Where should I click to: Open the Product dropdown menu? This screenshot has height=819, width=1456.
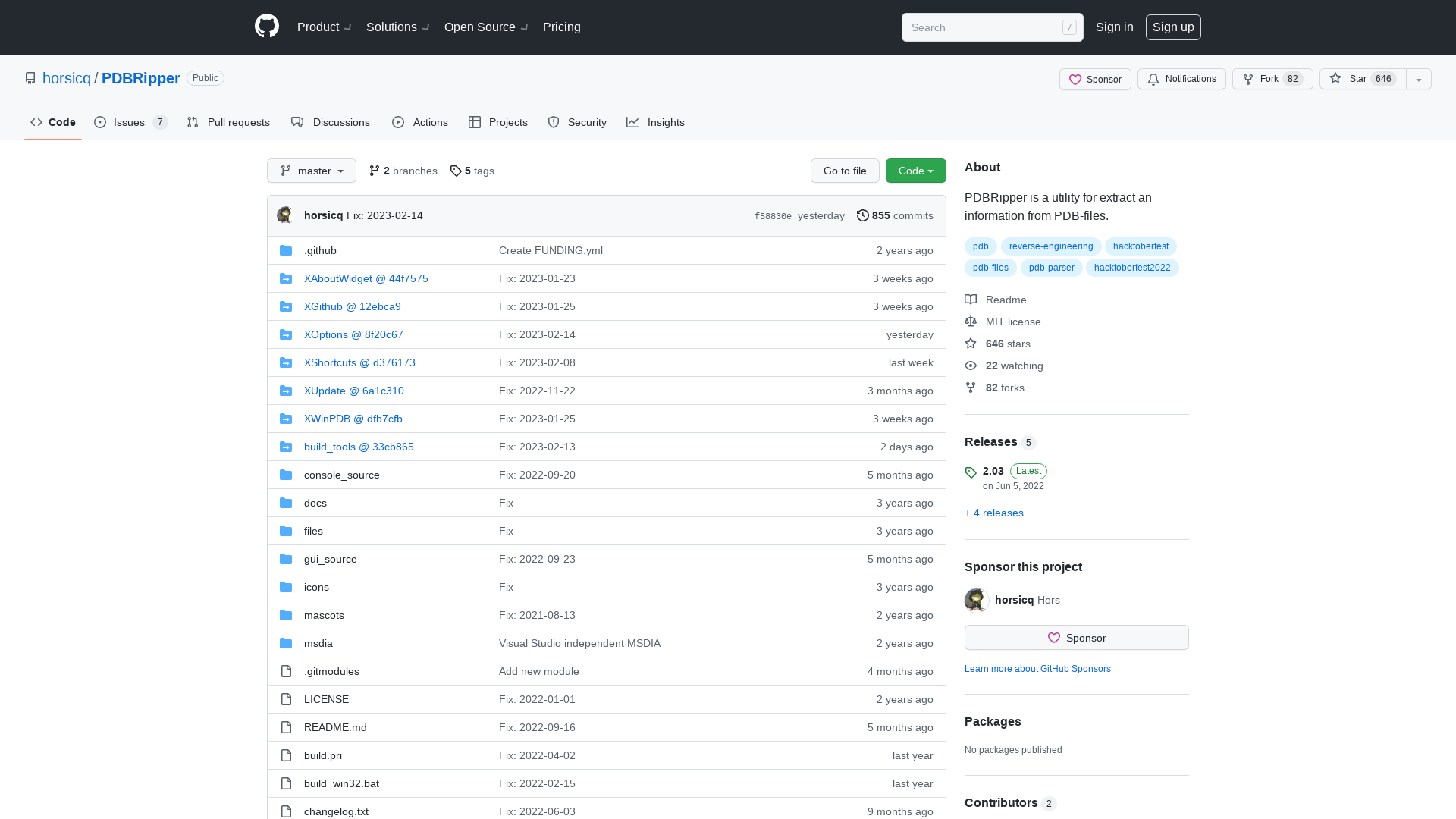pos(325,27)
